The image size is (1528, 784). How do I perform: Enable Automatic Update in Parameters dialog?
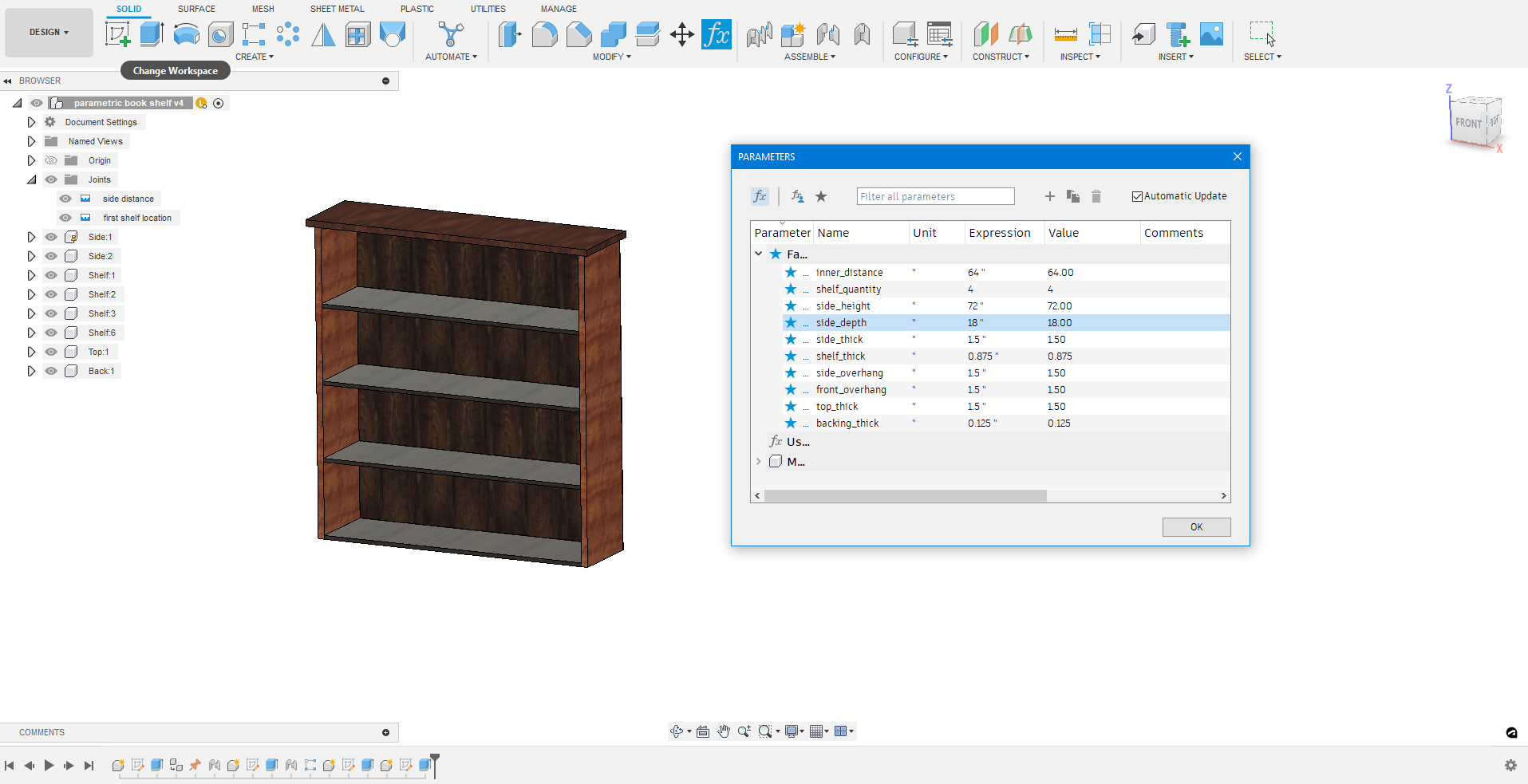coord(1138,195)
